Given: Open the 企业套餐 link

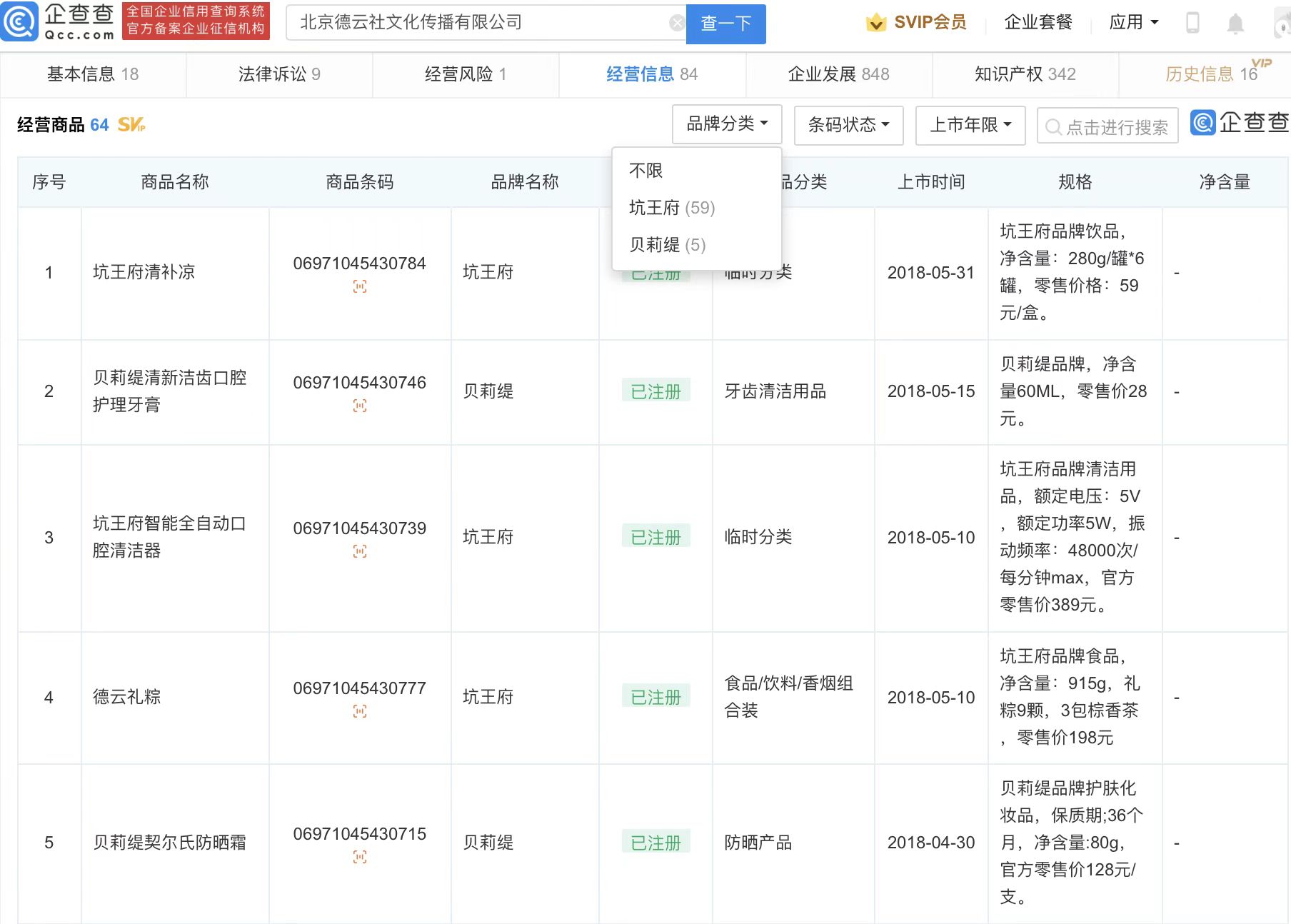Looking at the screenshot, I should pos(1038,23).
